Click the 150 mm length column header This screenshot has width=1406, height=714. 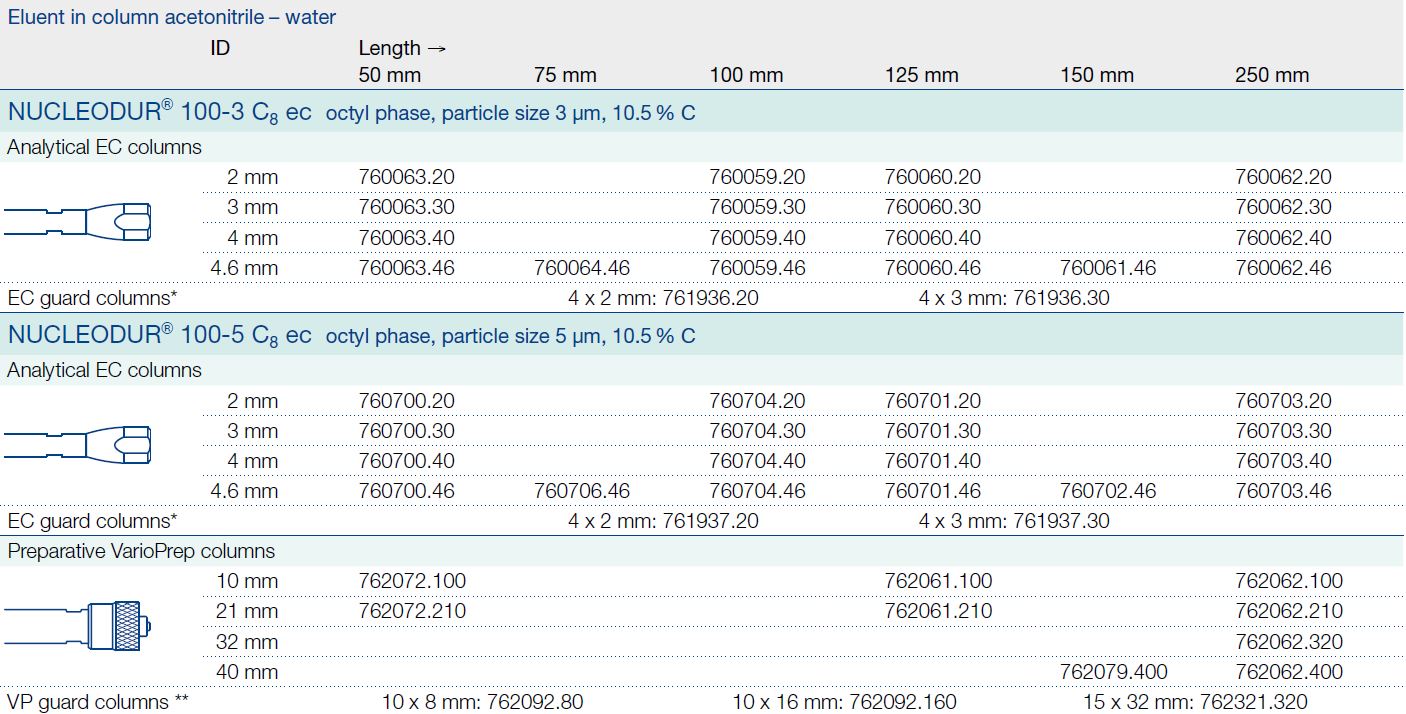[x=1096, y=75]
